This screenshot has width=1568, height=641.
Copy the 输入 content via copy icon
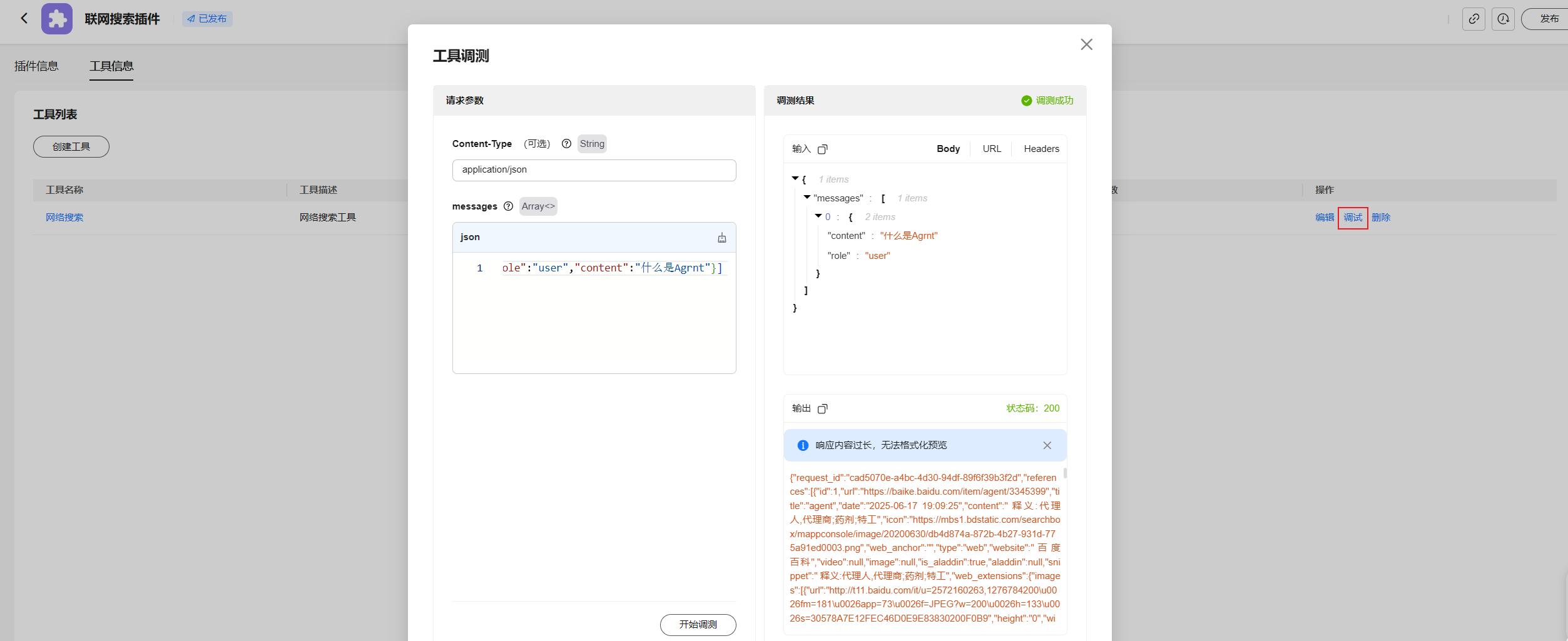click(822, 149)
